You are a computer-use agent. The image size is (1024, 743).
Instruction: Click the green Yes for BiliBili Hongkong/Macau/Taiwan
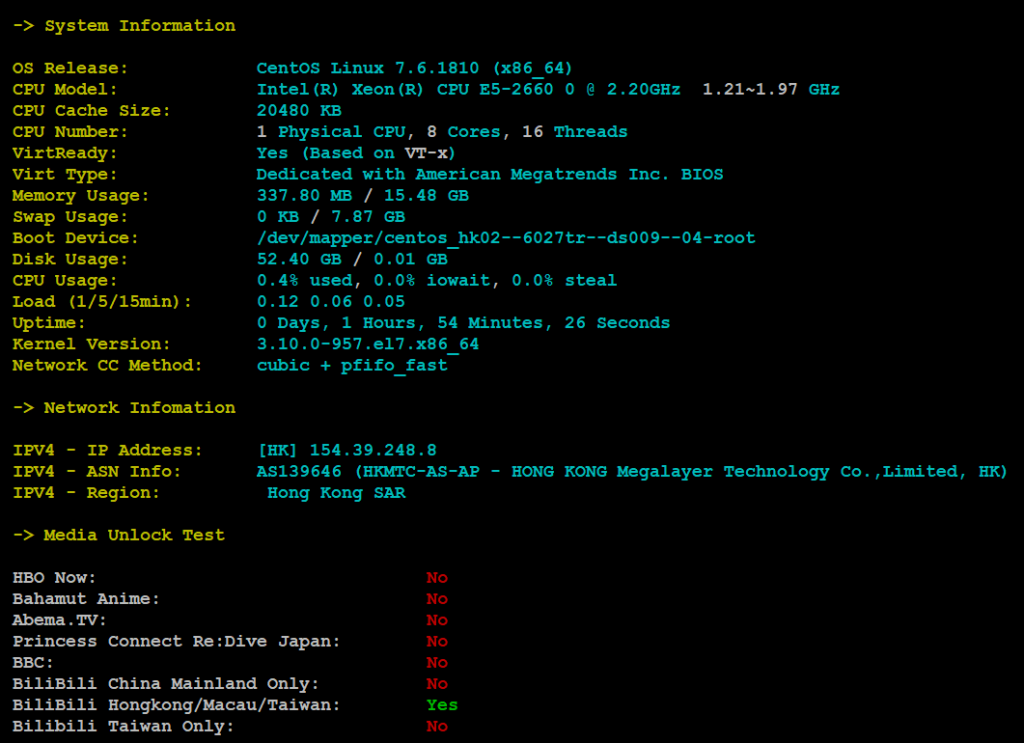click(x=442, y=705)
